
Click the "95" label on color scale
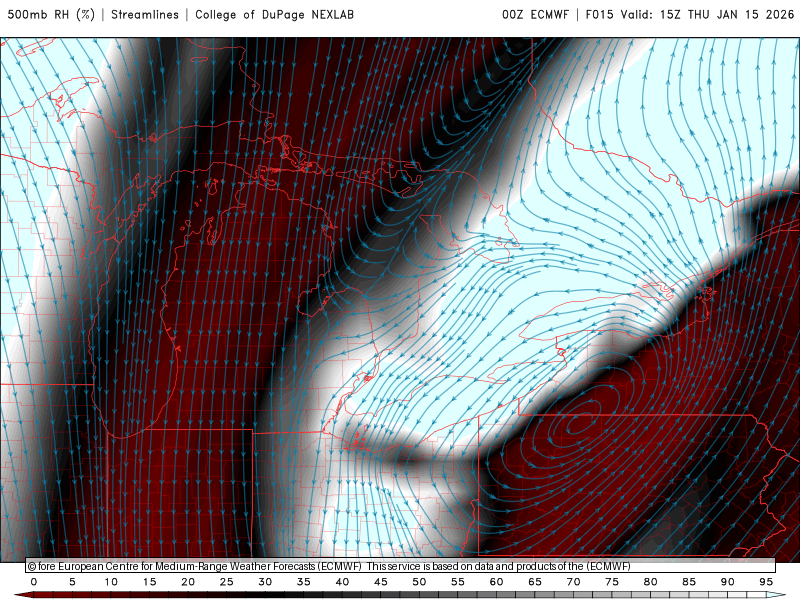point(766,582)
